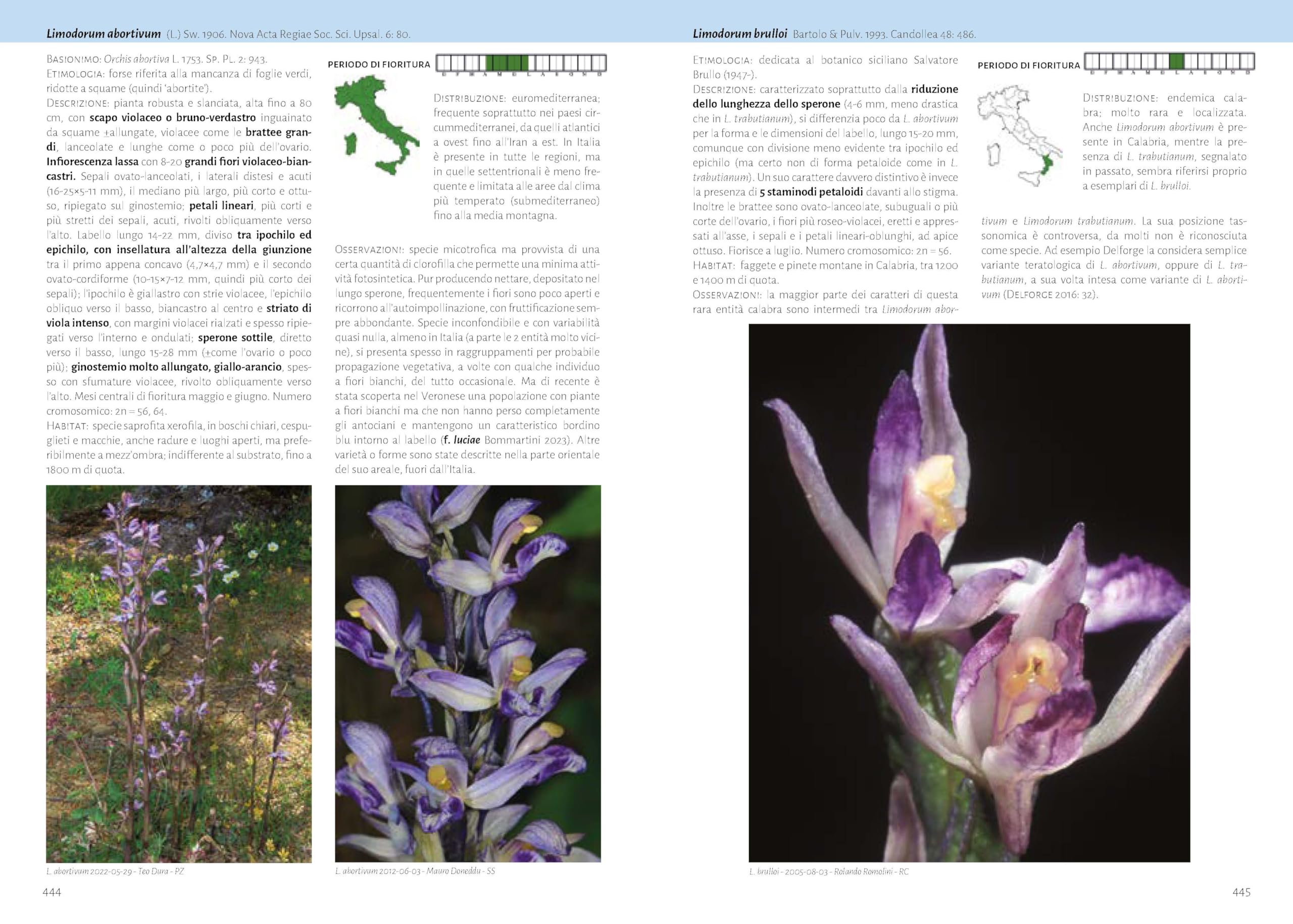Click the 'Etimologia' heading on the left page
The height and width of the screenshot is (924, 1293).
76,74
